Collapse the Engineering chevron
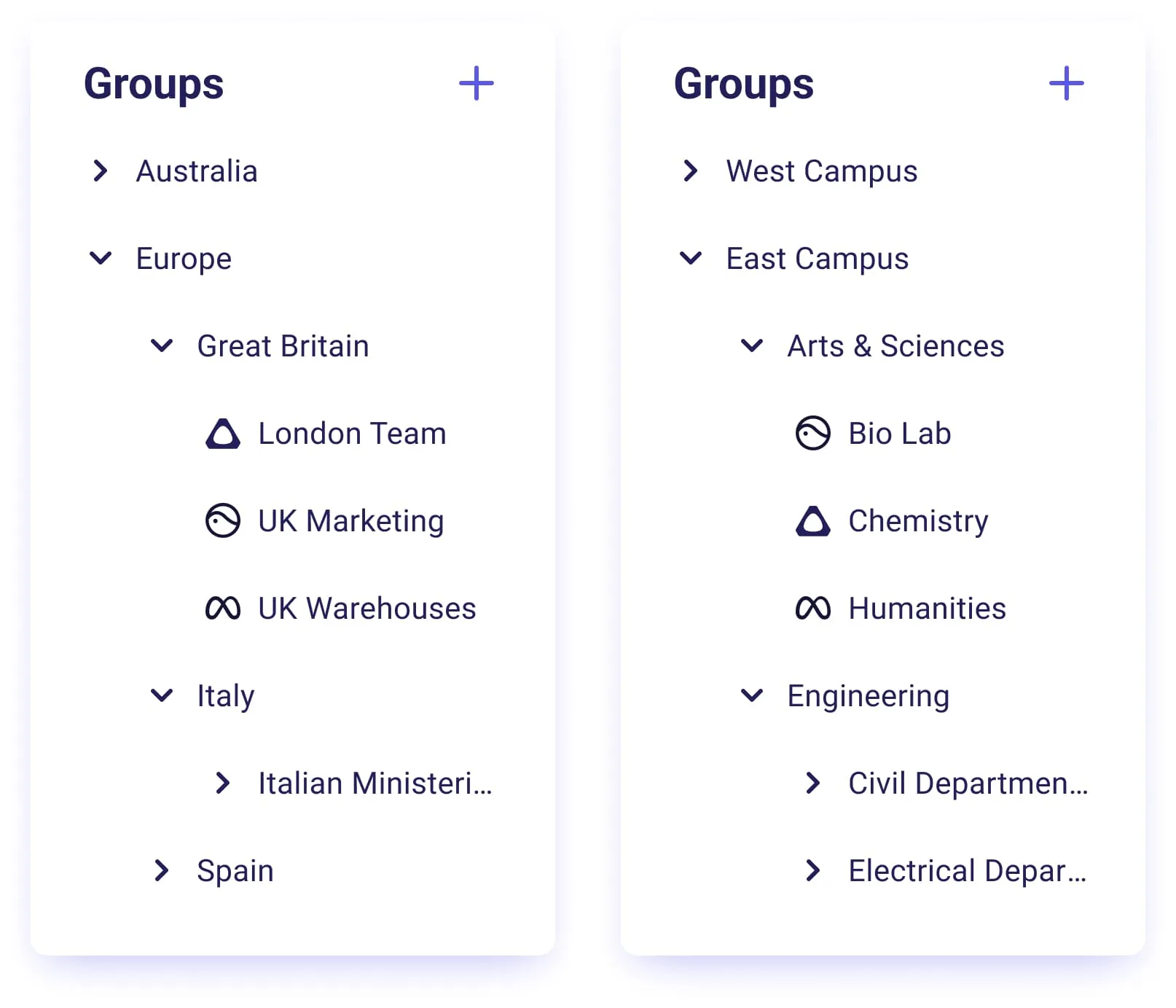This screenshot has width=1176, height=1008. (x=752, y=695)
